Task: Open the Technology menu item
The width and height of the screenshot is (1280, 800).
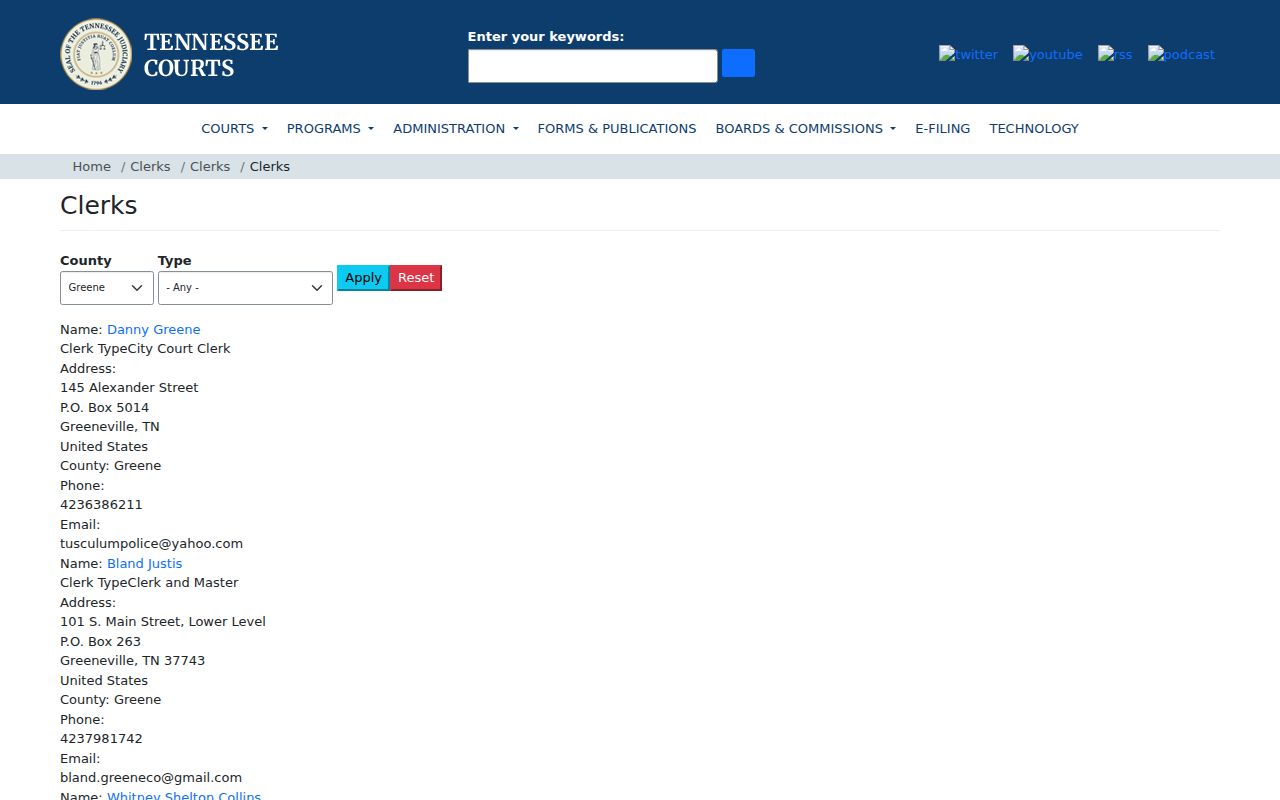Action: point(1034,128)
